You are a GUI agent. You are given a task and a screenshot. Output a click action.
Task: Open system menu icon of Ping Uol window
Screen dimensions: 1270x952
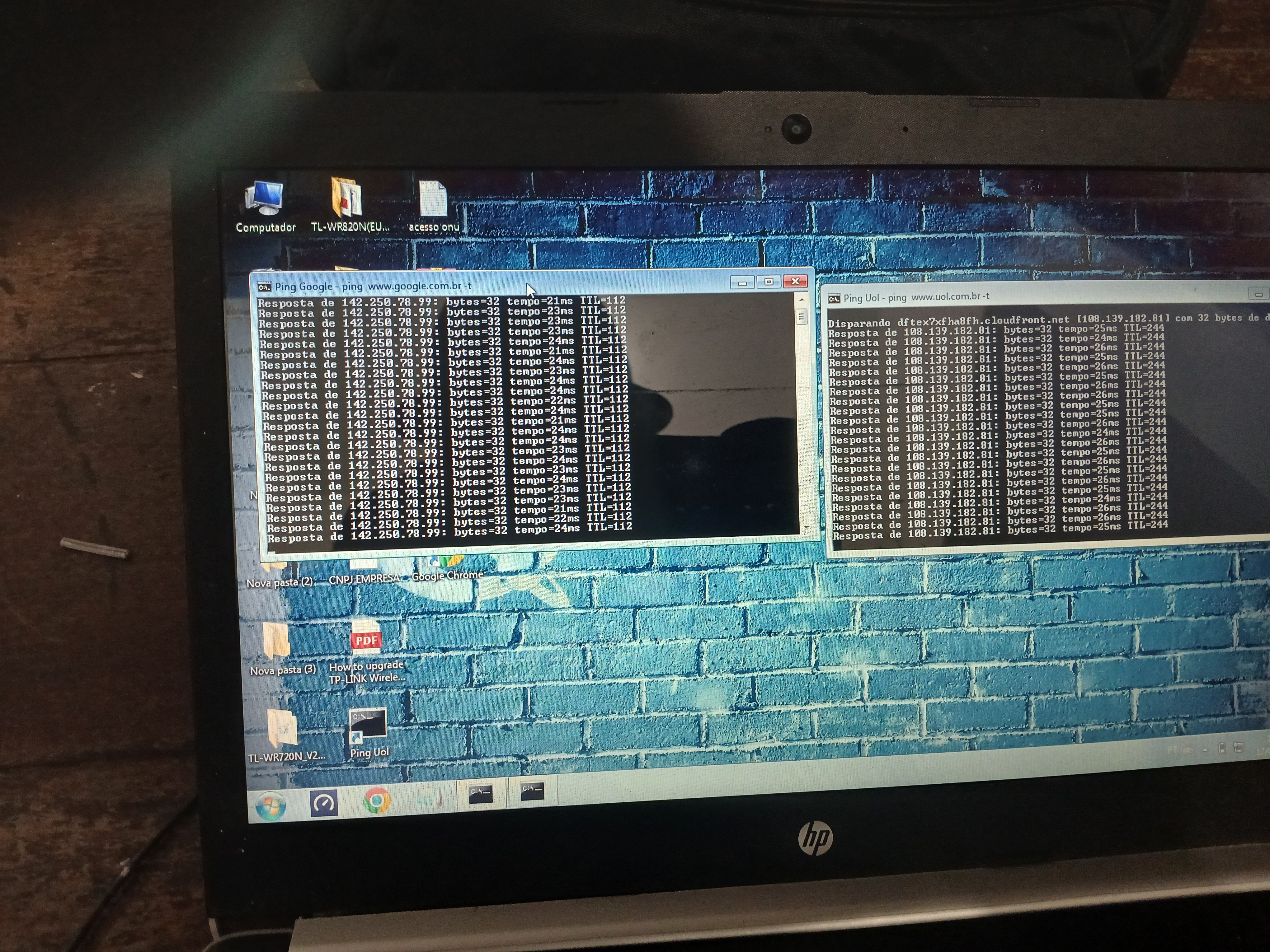pos(834,298)
